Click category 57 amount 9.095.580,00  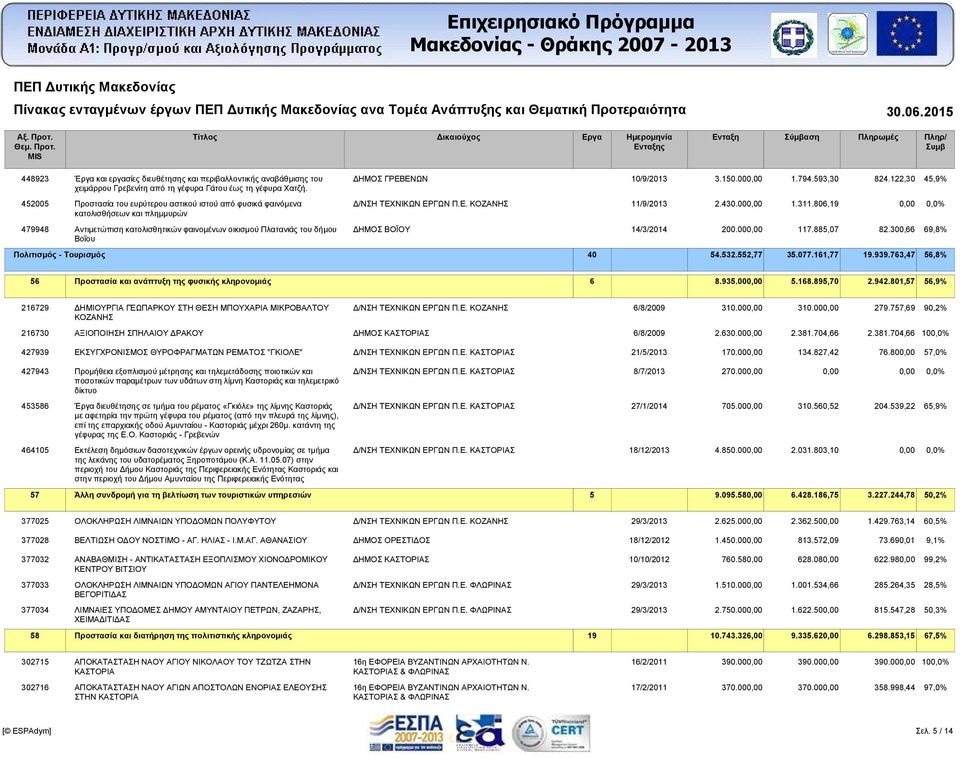tap(738, 495)
